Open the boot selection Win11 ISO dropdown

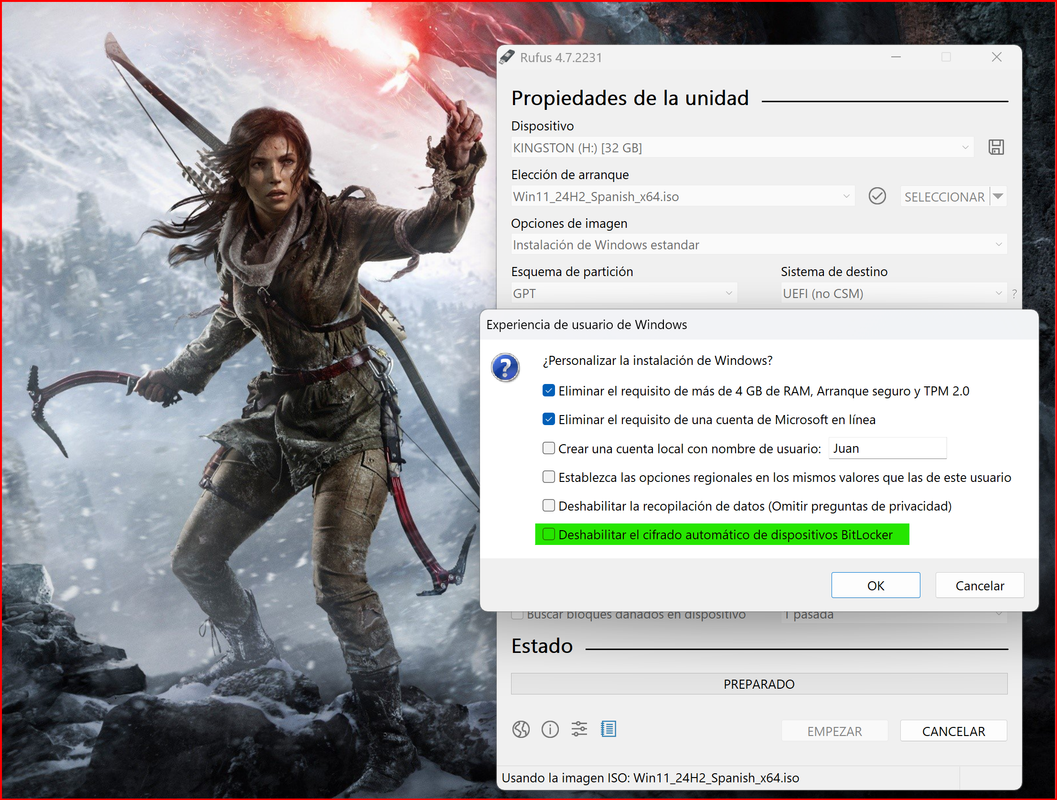(x=682, y=196)
